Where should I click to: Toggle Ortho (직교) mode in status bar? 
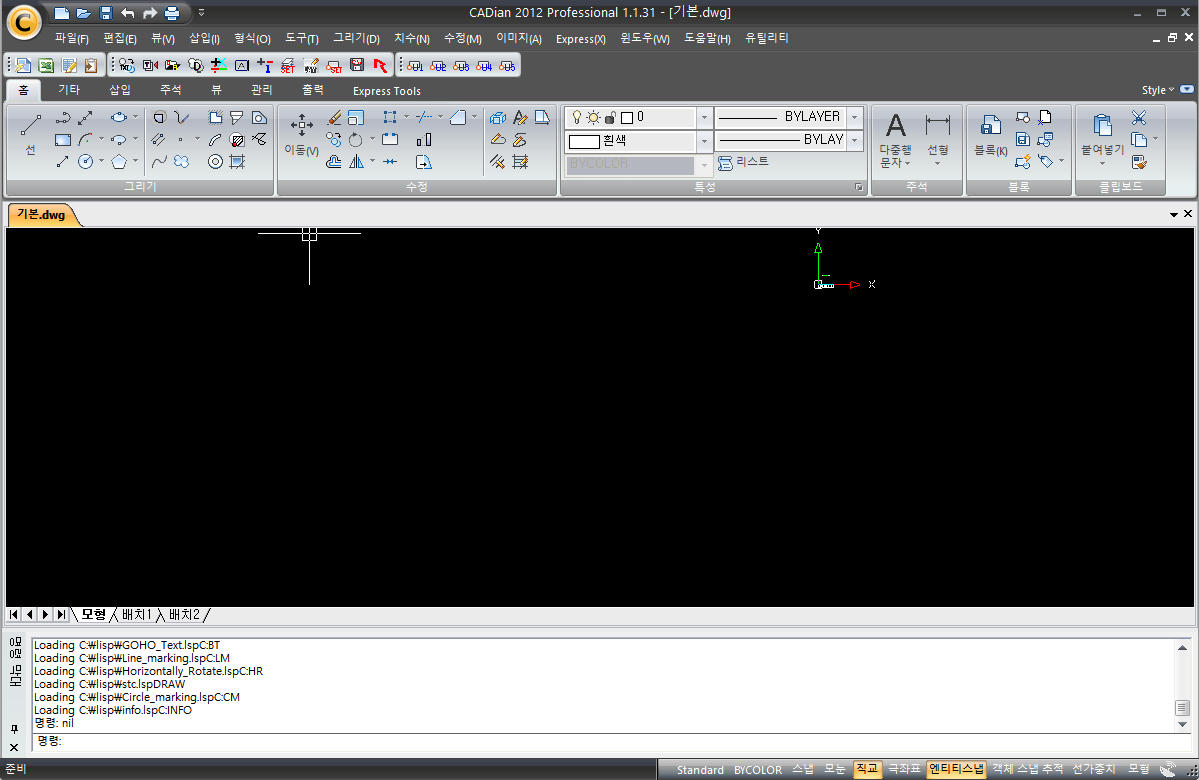tap(866, 769)
